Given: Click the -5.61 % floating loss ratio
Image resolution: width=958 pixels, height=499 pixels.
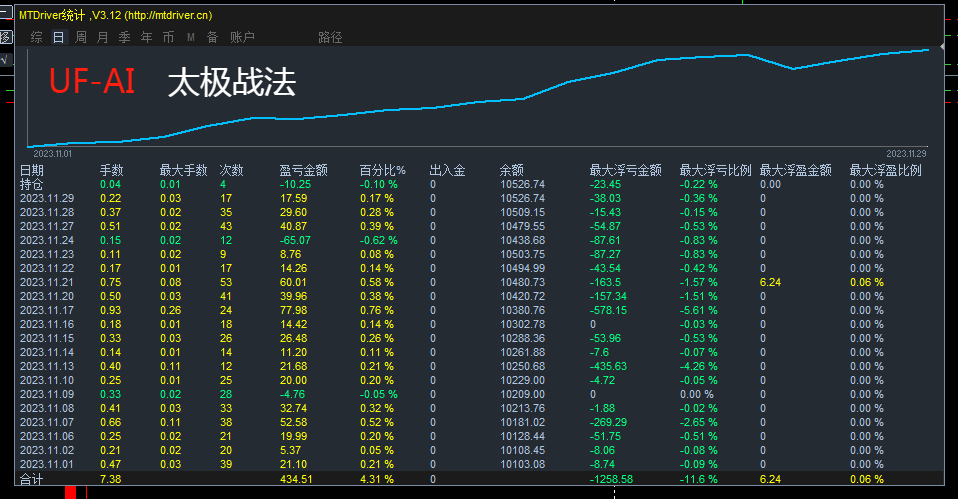Looking at the screenshot, I should pyautogui.click(x=699, y=311).
